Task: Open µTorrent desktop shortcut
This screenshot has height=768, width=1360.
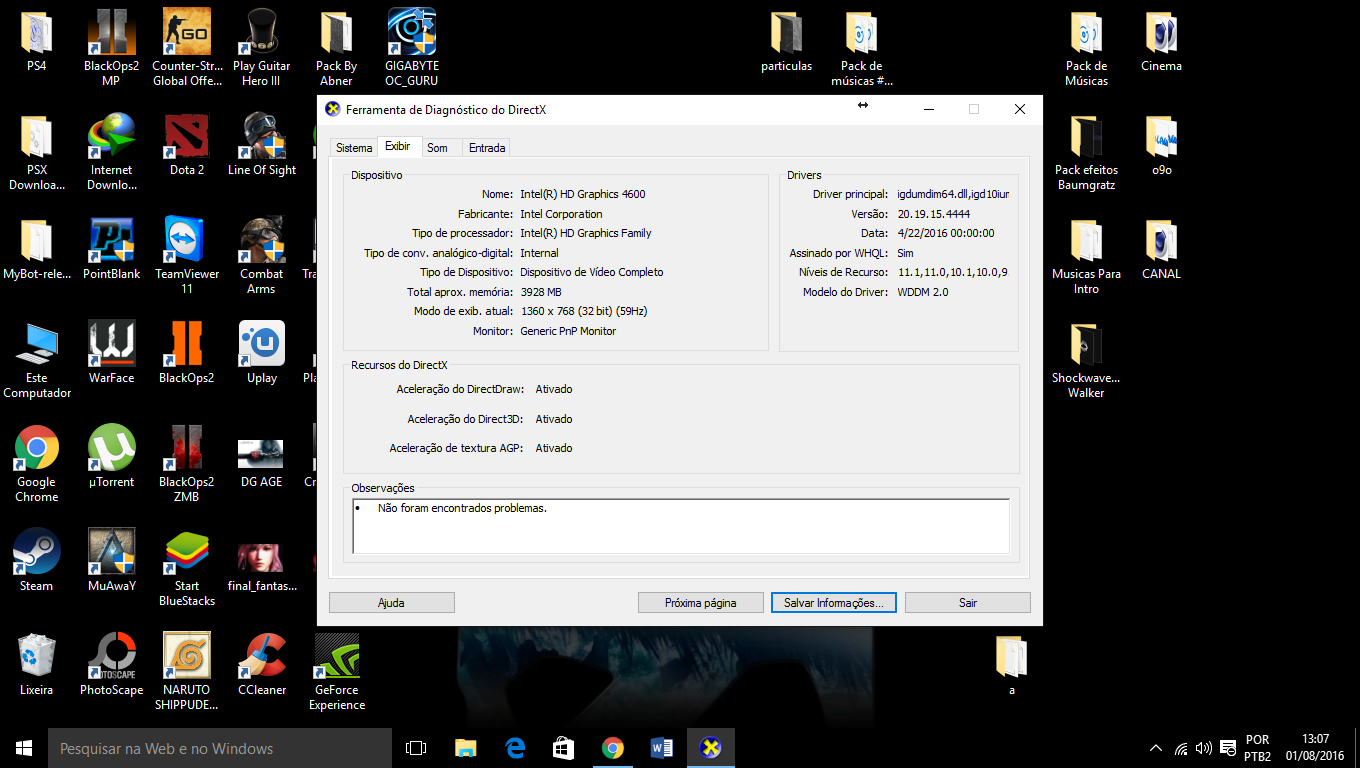Action: [112, 457]
